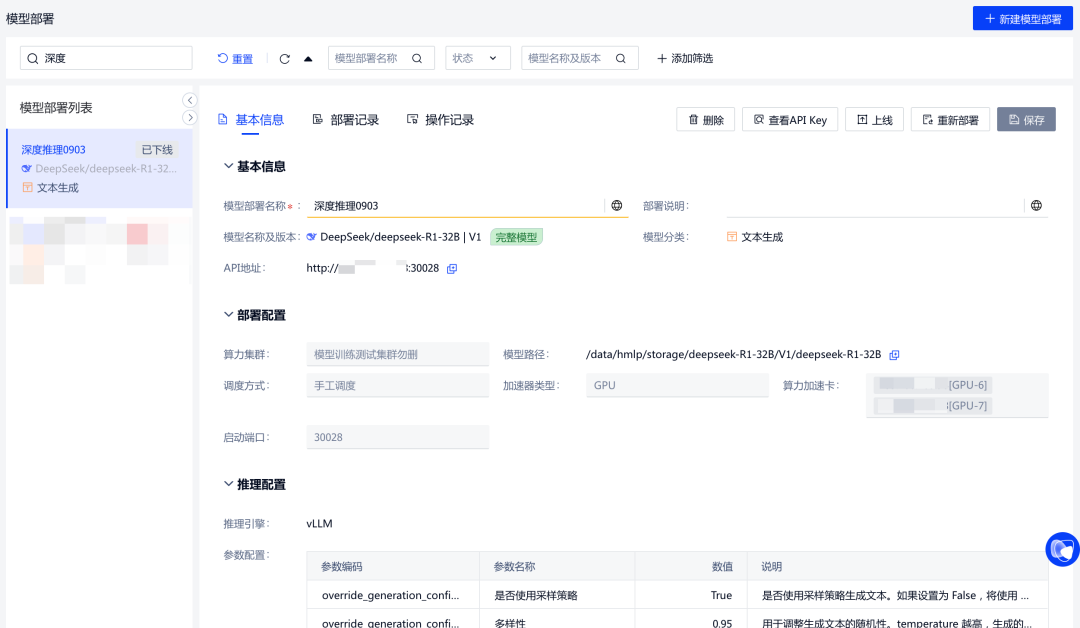1080x628 pixels.
Task: Click the refresh icon in the filter bar
Action: click(x=285, y=59)
